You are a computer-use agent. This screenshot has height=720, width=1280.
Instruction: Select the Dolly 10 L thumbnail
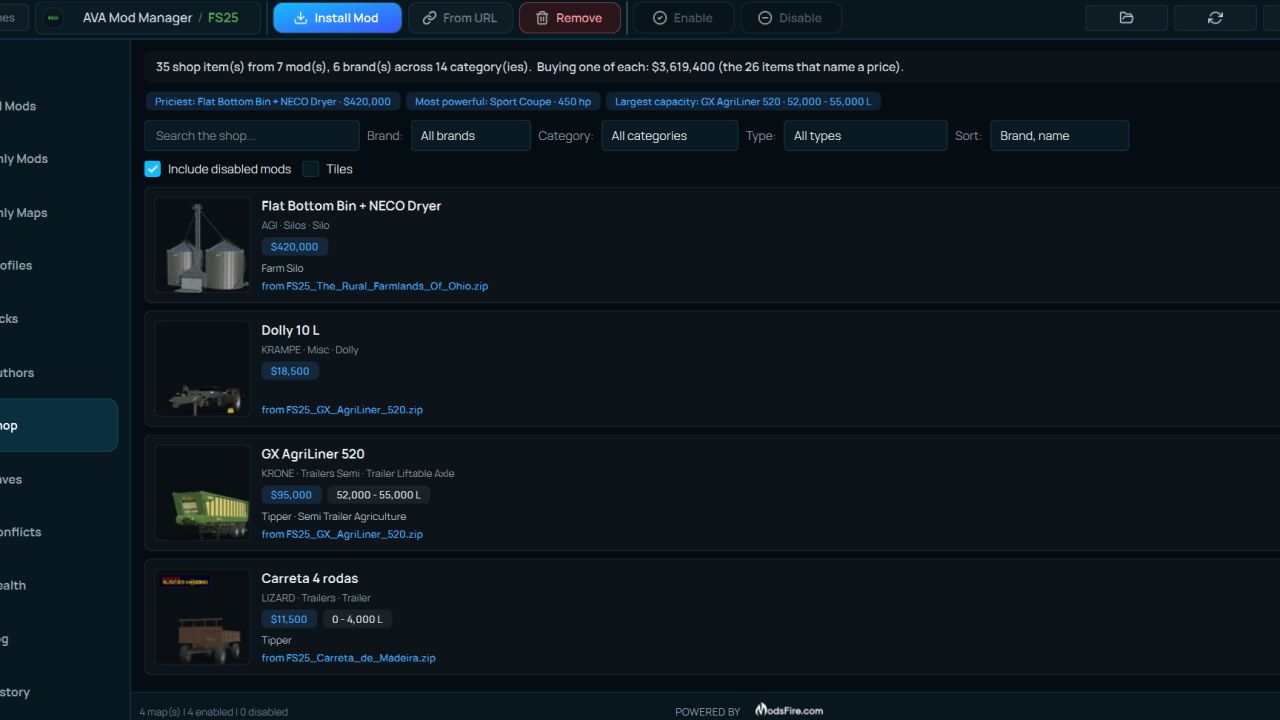coord(202,369)
